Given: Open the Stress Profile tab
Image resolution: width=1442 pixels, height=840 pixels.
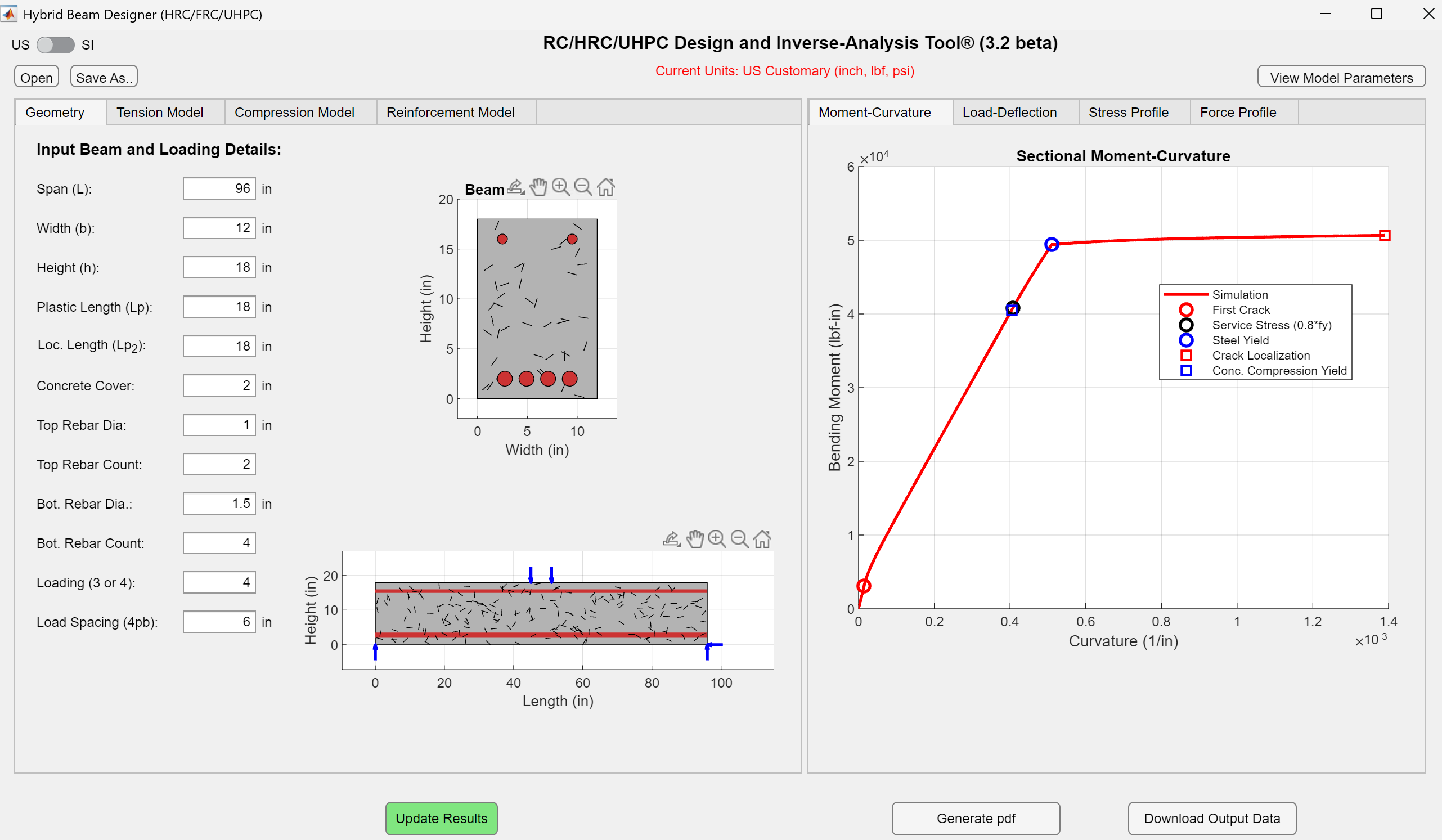Looking at the screenshot, I should pyautogui.click(x=1128, y=112).
